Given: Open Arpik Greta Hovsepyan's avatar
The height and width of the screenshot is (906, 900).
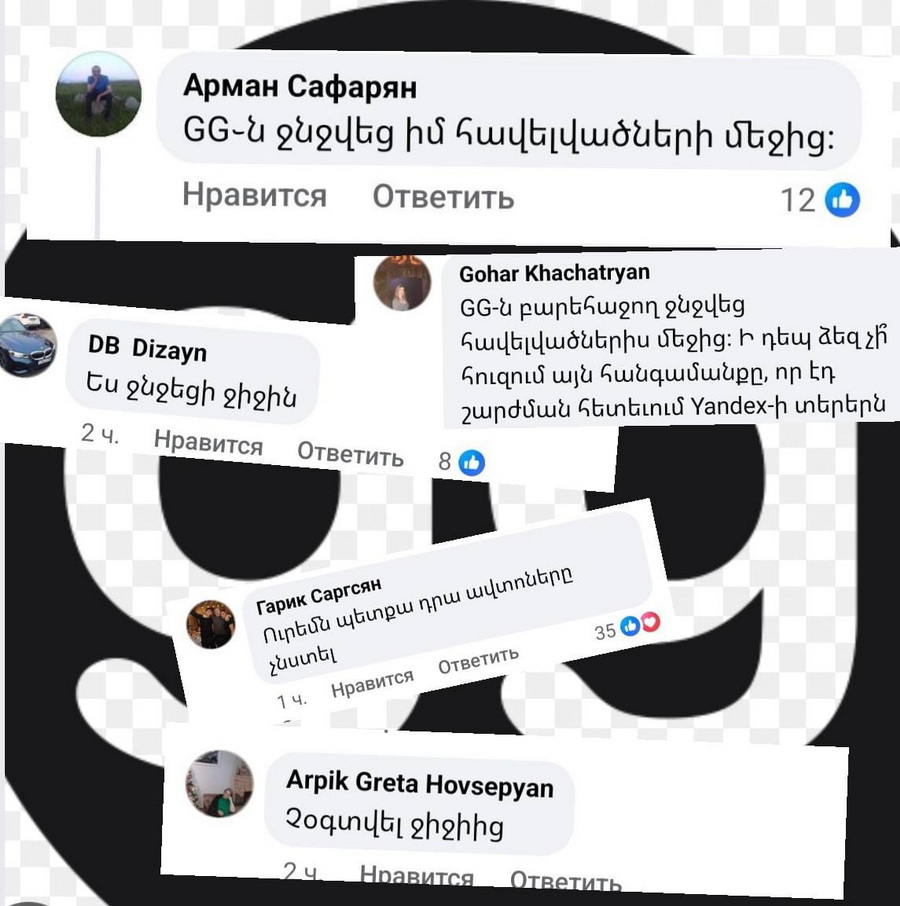Looking at the screenshot, I should pyautogui.click(x=220, y=784).
